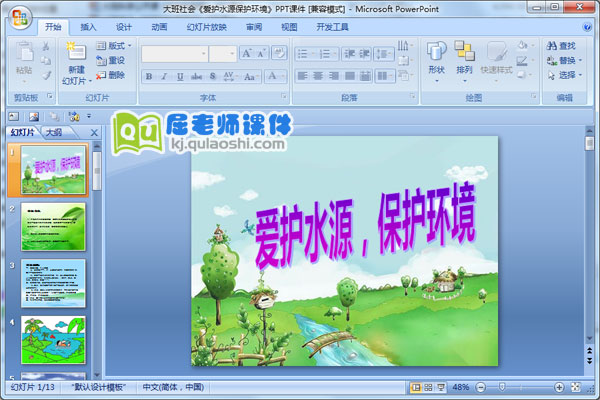Image resolution: width=600 pixels, height=400 pixels.
Task: Switch to the 大纲 outline pane tab
Action: (54, 132)
